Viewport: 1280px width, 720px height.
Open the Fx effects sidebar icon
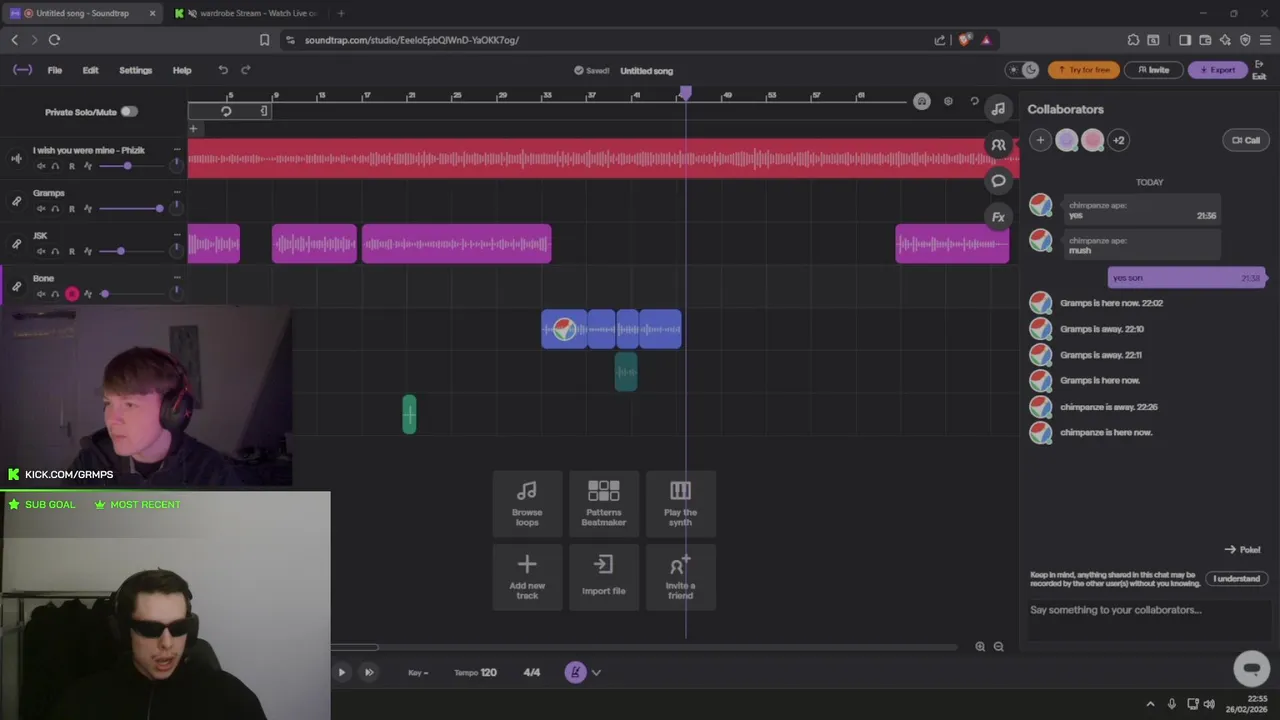click(x=998, y=217)
